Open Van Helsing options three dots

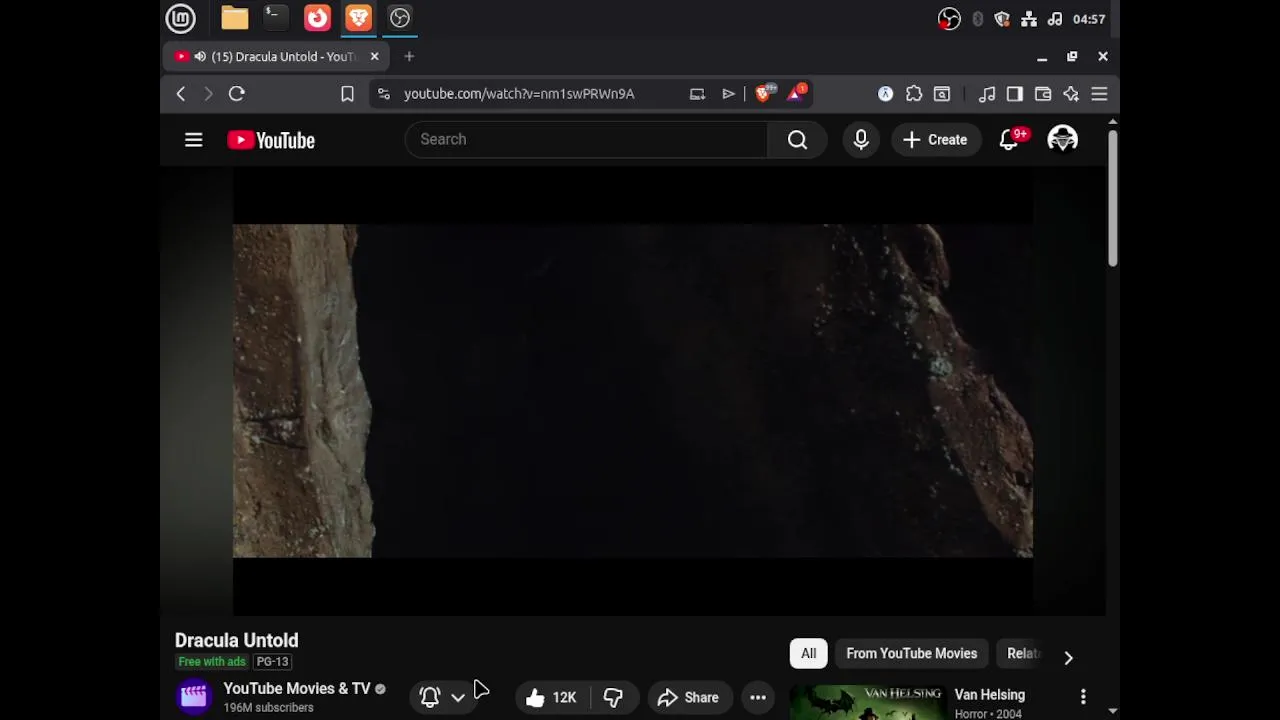[x=1083, y=696]
